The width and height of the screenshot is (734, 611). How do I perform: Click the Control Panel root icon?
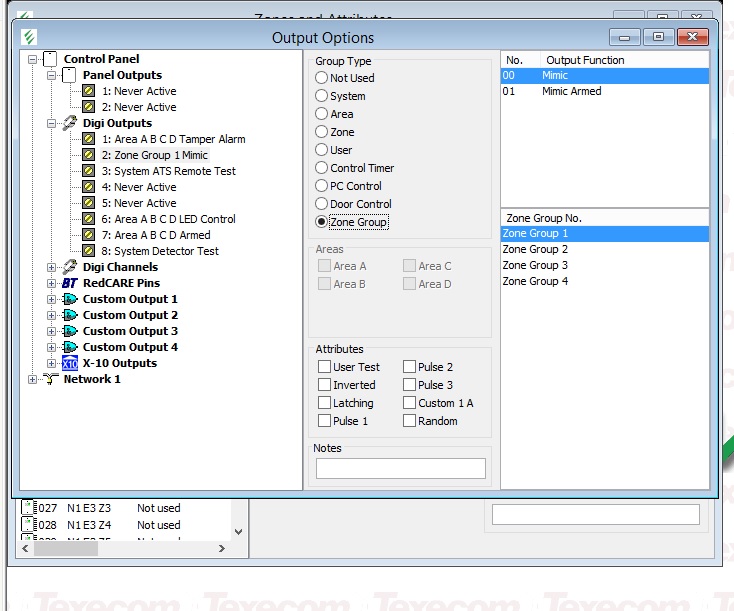[x=50, y=59]
